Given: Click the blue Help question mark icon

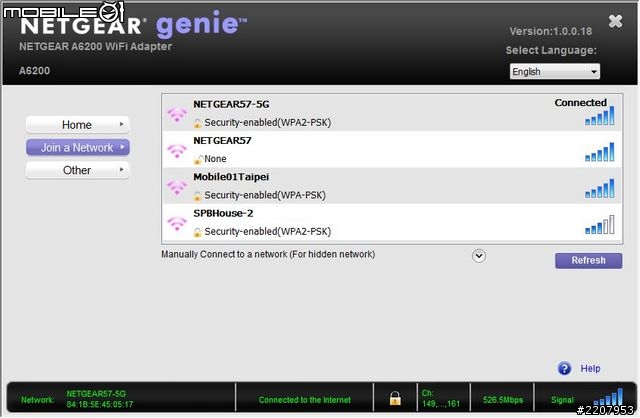Looking at the screenshot, I should (x=564, y=368).
